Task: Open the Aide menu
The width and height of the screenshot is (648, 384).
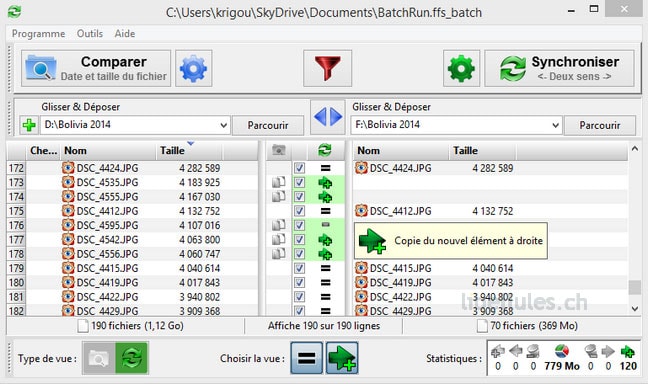Action: coord(125,33)
